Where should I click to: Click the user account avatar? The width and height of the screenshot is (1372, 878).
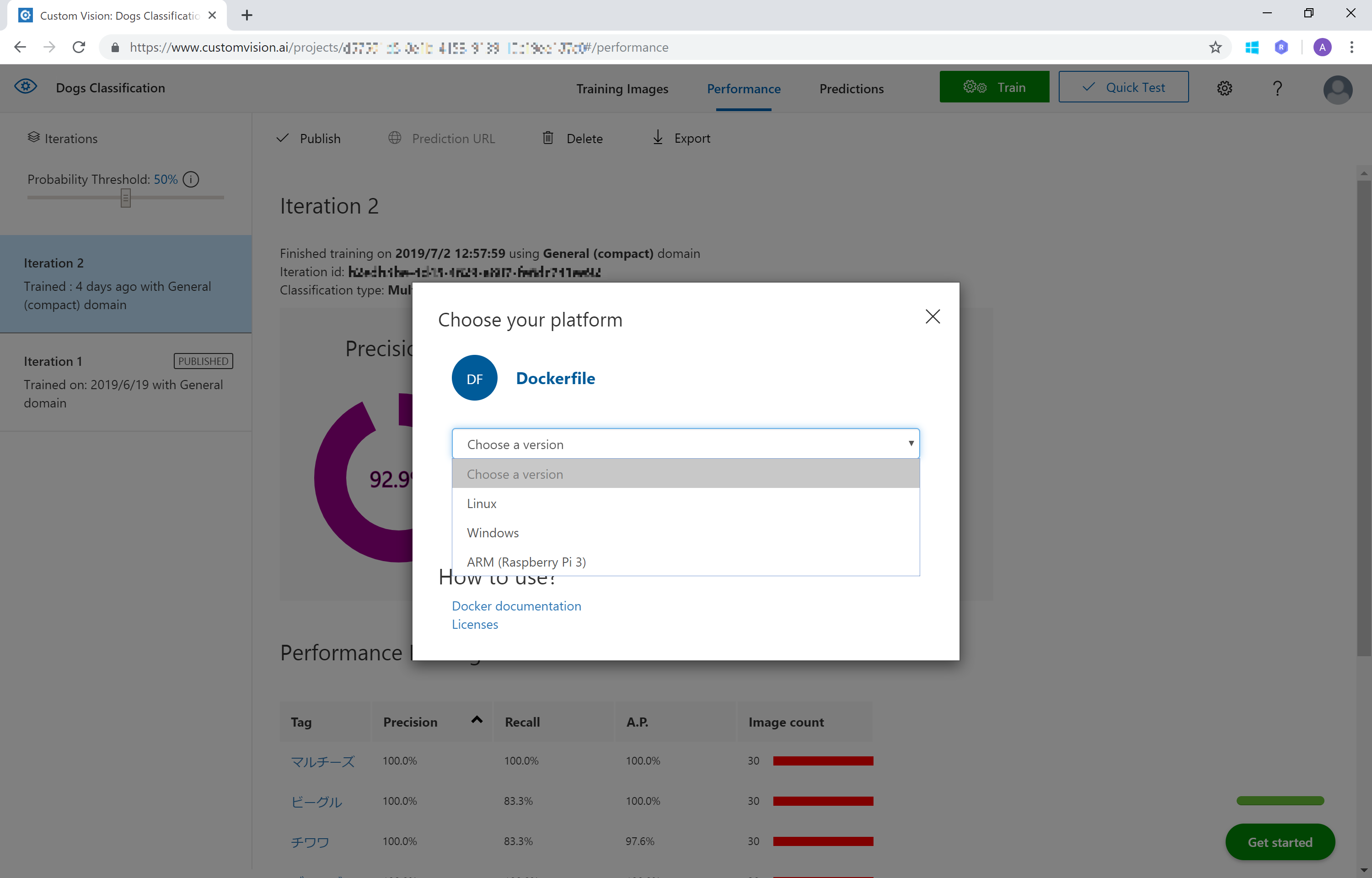1337,90
